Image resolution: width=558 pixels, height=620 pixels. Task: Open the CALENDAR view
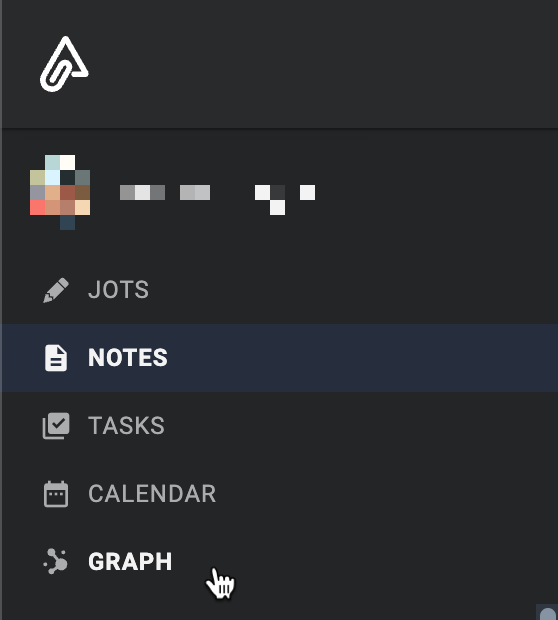pos(152,494)
